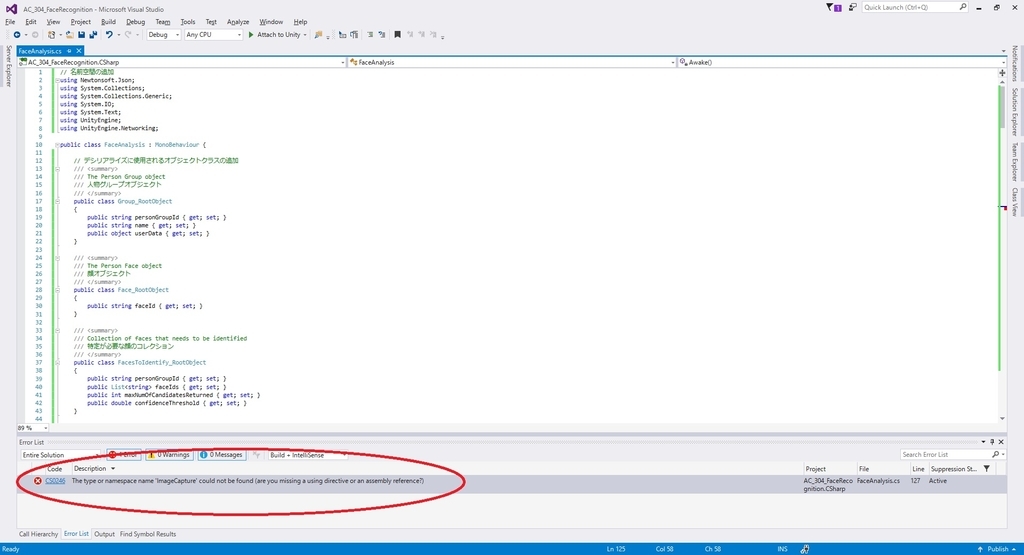
Task: Click the Find in Files toolbar icon
Action: [318, 35]
